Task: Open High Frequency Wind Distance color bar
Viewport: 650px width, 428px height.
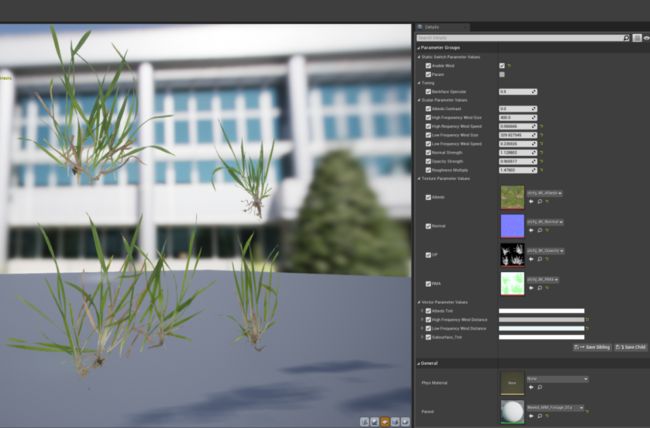Action: tap(541, 320)
